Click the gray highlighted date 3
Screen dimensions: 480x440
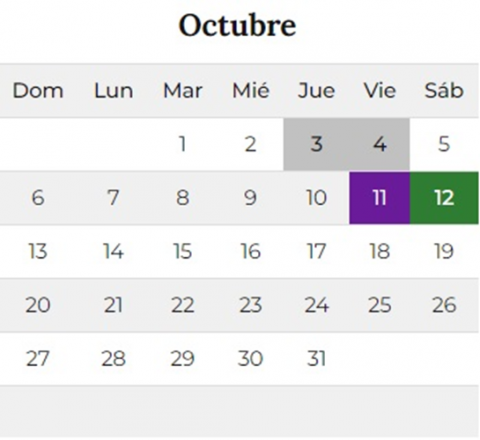(317, 144)
